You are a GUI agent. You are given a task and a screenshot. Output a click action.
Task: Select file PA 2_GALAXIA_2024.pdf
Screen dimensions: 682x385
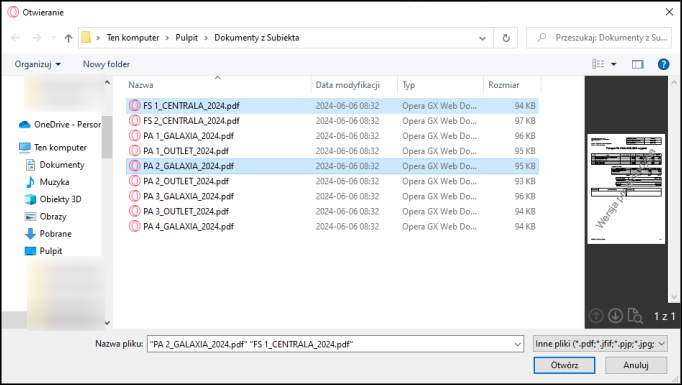[332, 166]
